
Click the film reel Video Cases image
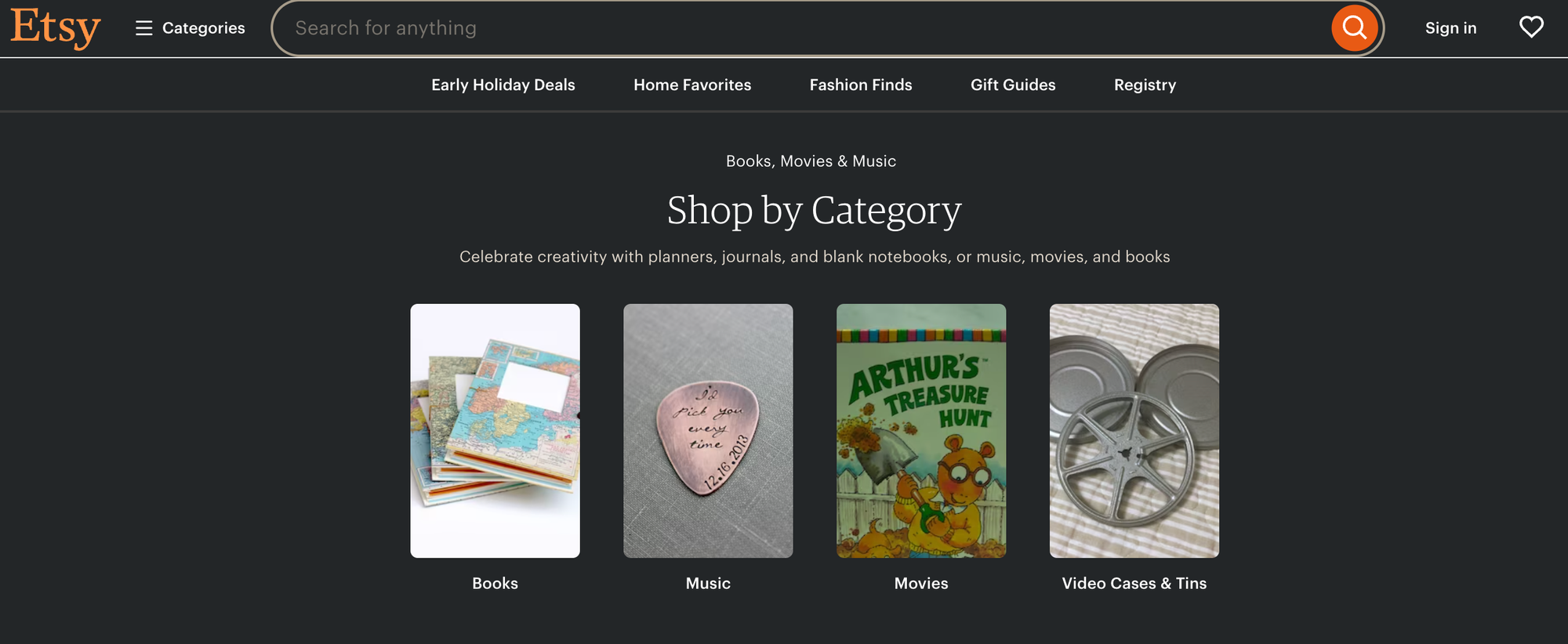(x=1134, y=430)
